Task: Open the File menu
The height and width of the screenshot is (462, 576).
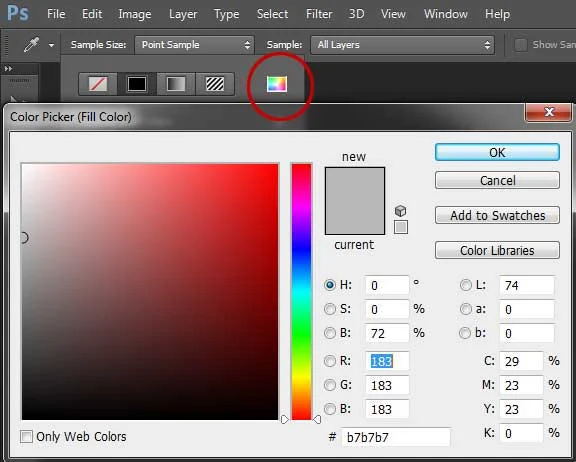Action: 56,14
